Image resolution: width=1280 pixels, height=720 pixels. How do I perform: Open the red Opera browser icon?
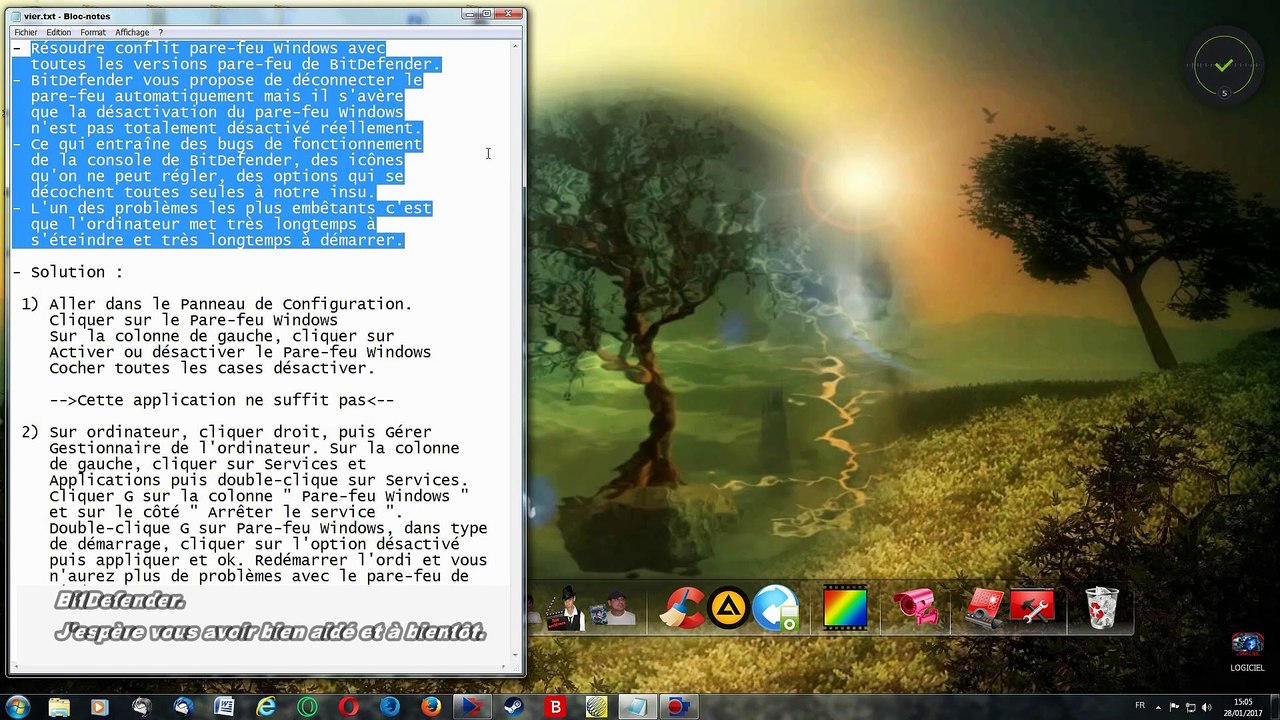tap(348, 707)
